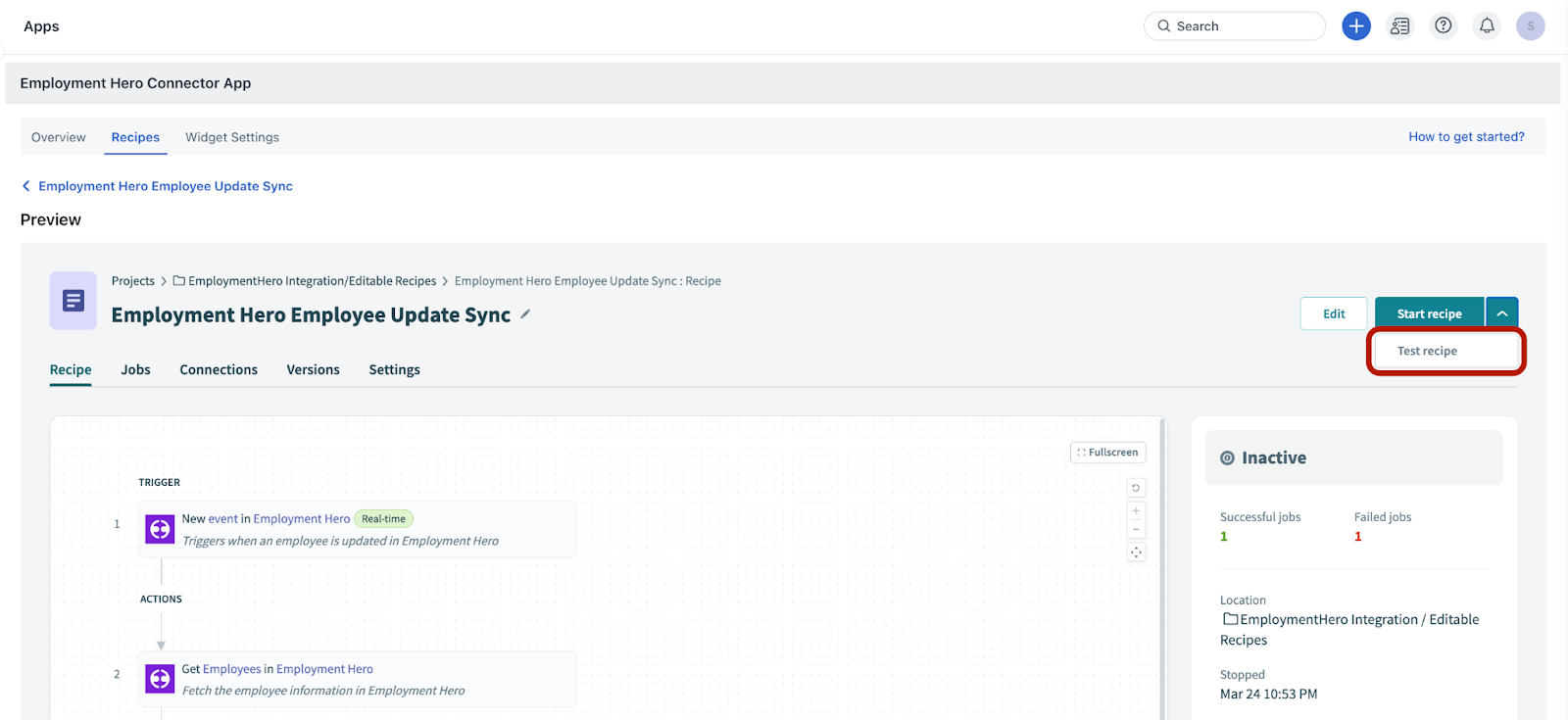Reset the canvas view with the rotate icon
The width and height of the screenshot is (1568, 720).
point(1136,488)
